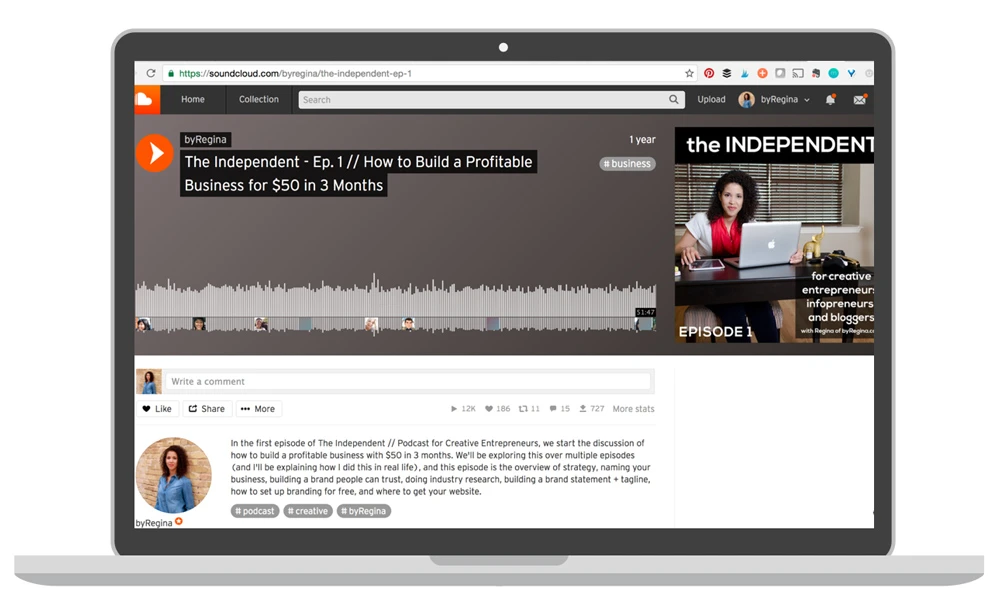Click the soundcloud.com URL in address bar
Image resolution: width=1000 pixels, height=600 pixels.
[x=295, y=73]
